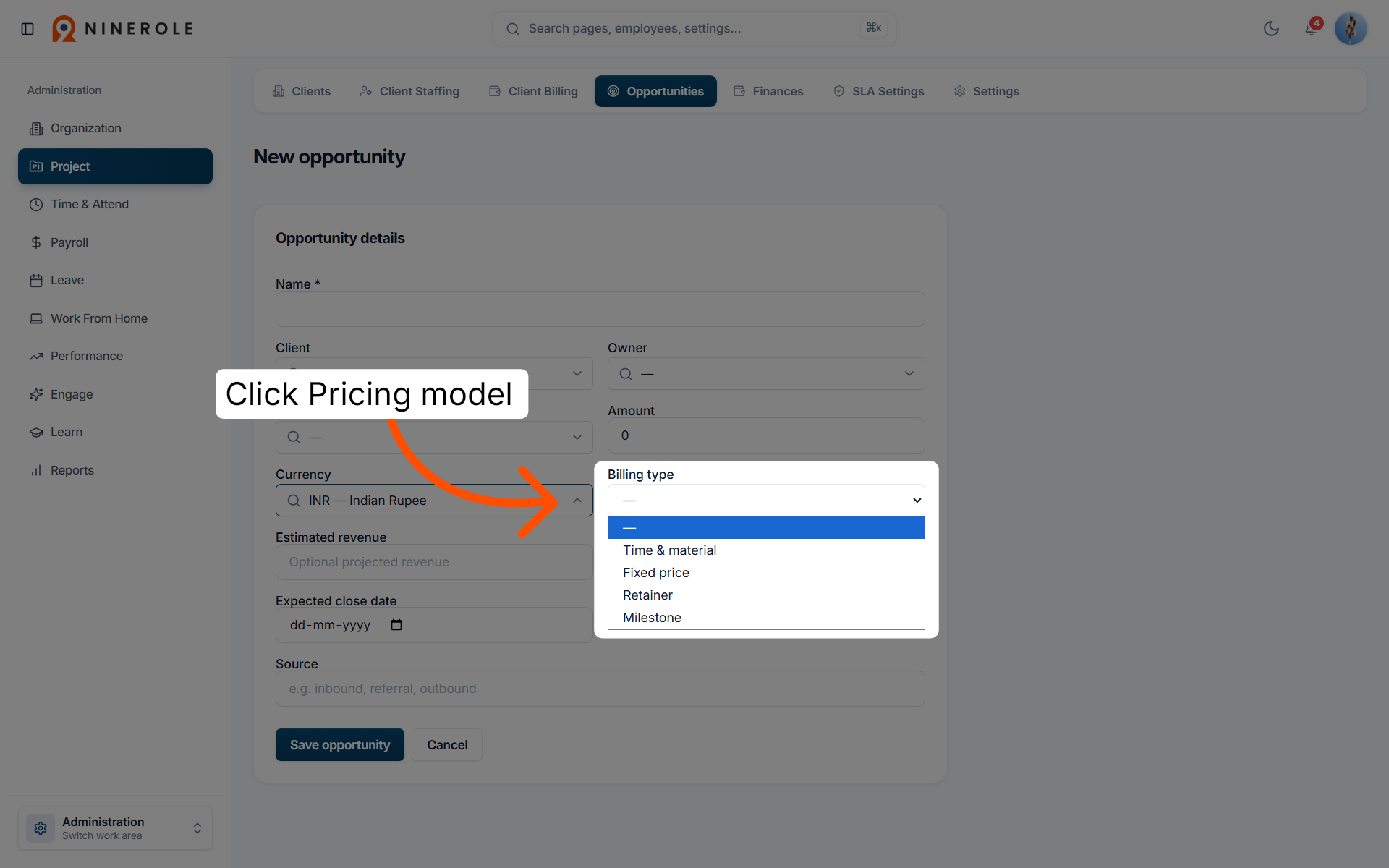
Task: Open notifications bell with badge
Action: pyautogui.click(x=1312, y=28)
